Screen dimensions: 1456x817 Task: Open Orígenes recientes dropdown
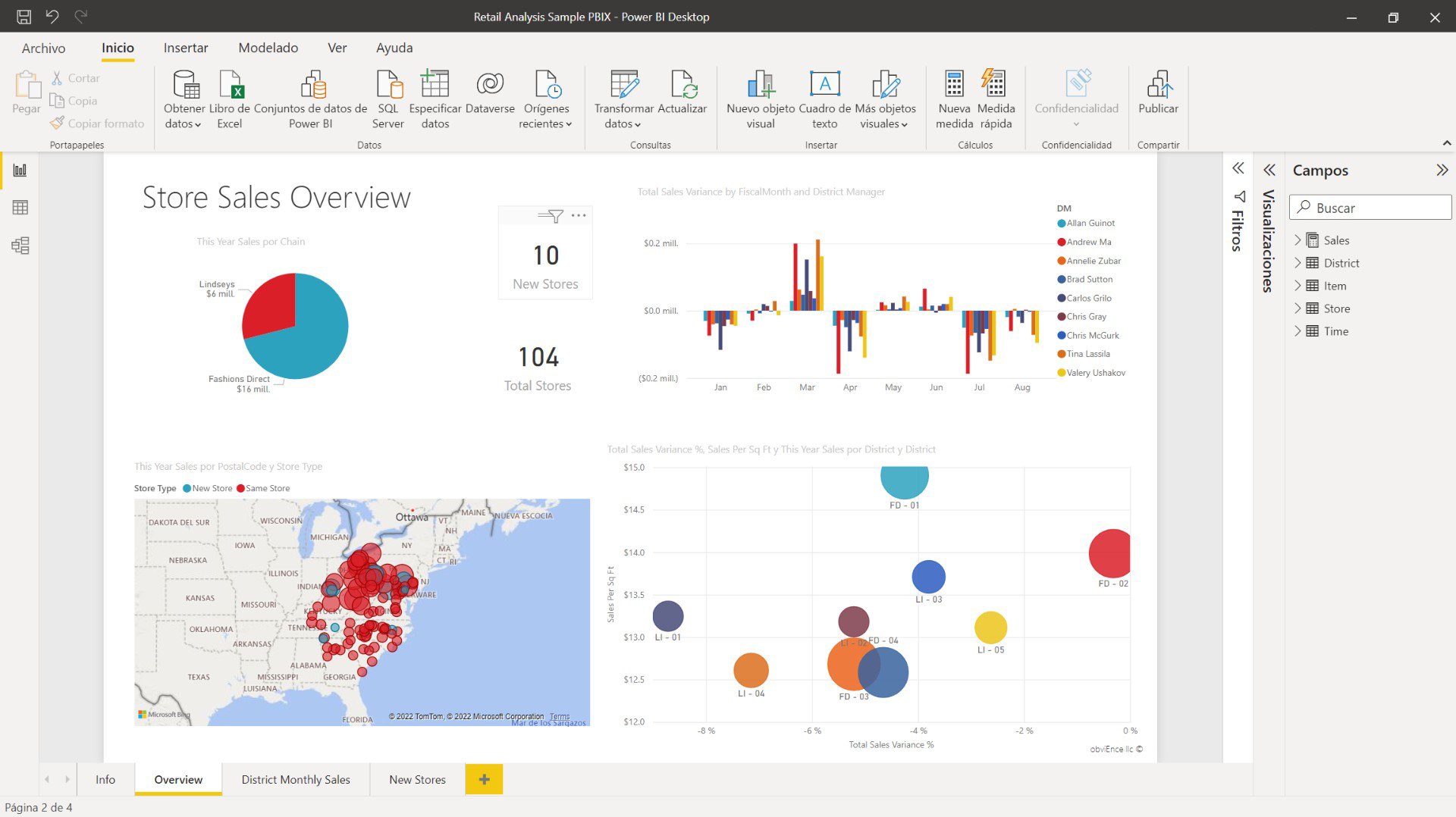[x=546, y=100]
